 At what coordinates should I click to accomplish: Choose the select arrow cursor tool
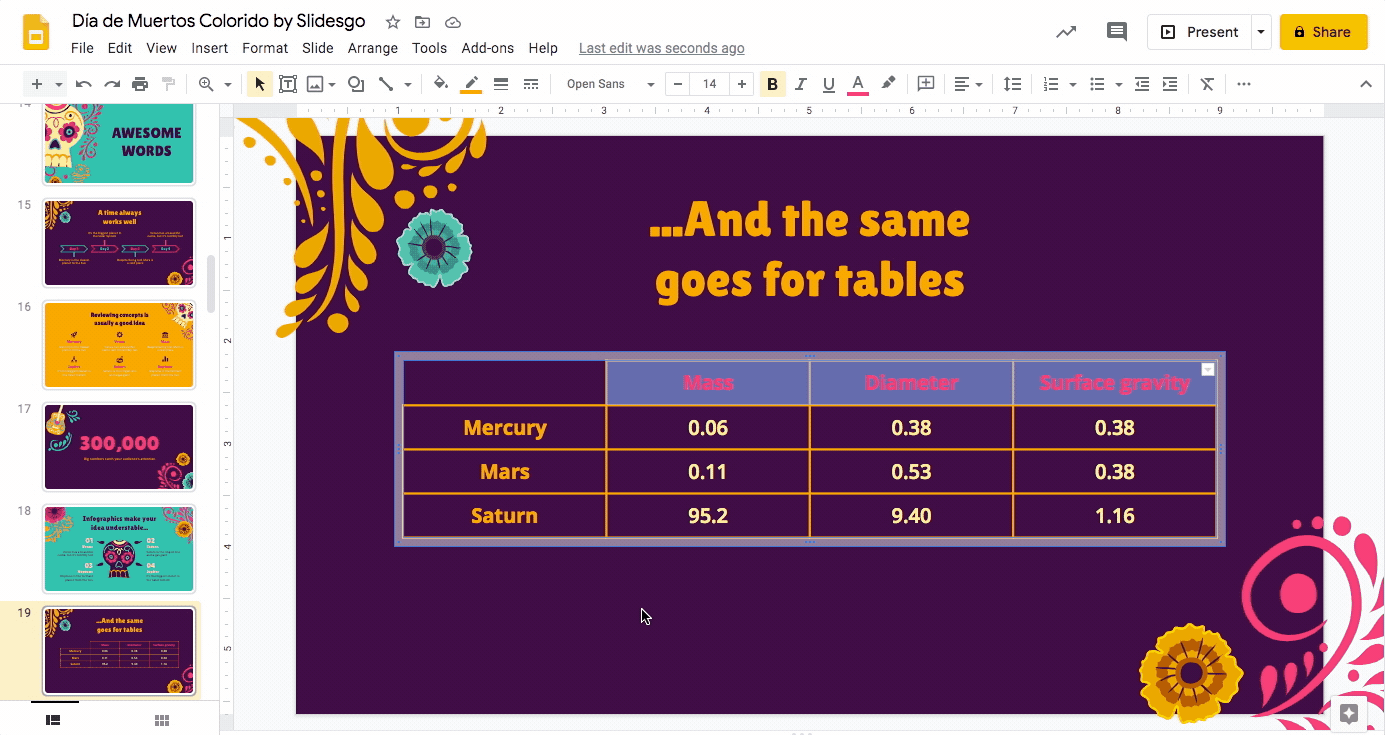[260, 84]
